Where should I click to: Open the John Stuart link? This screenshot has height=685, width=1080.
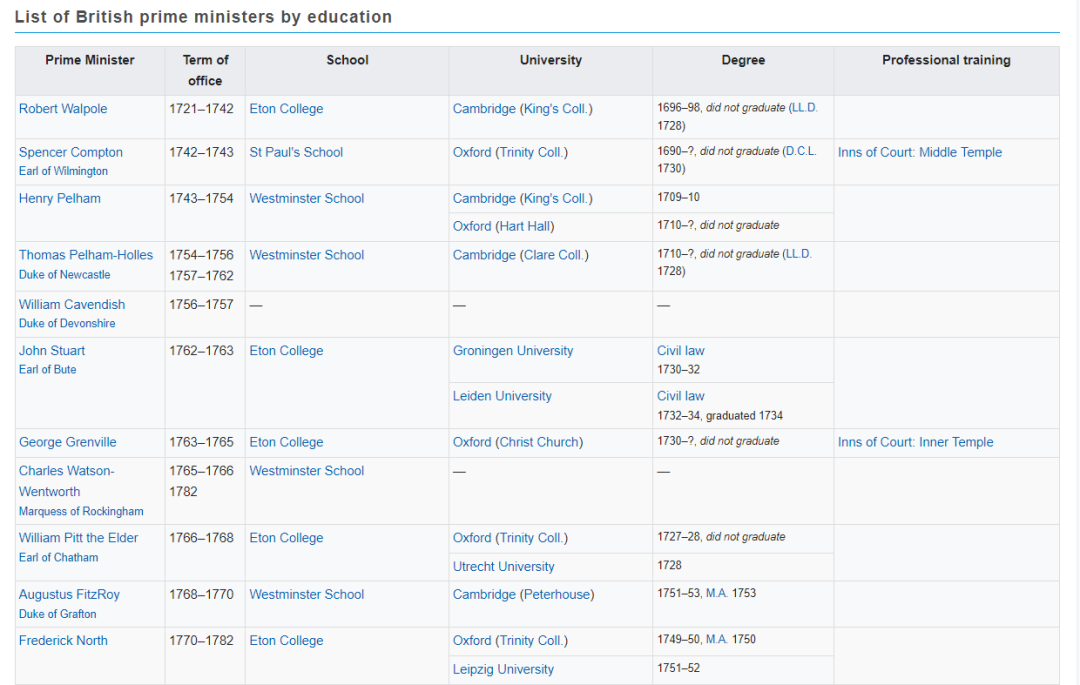click(x=52, y=350)
